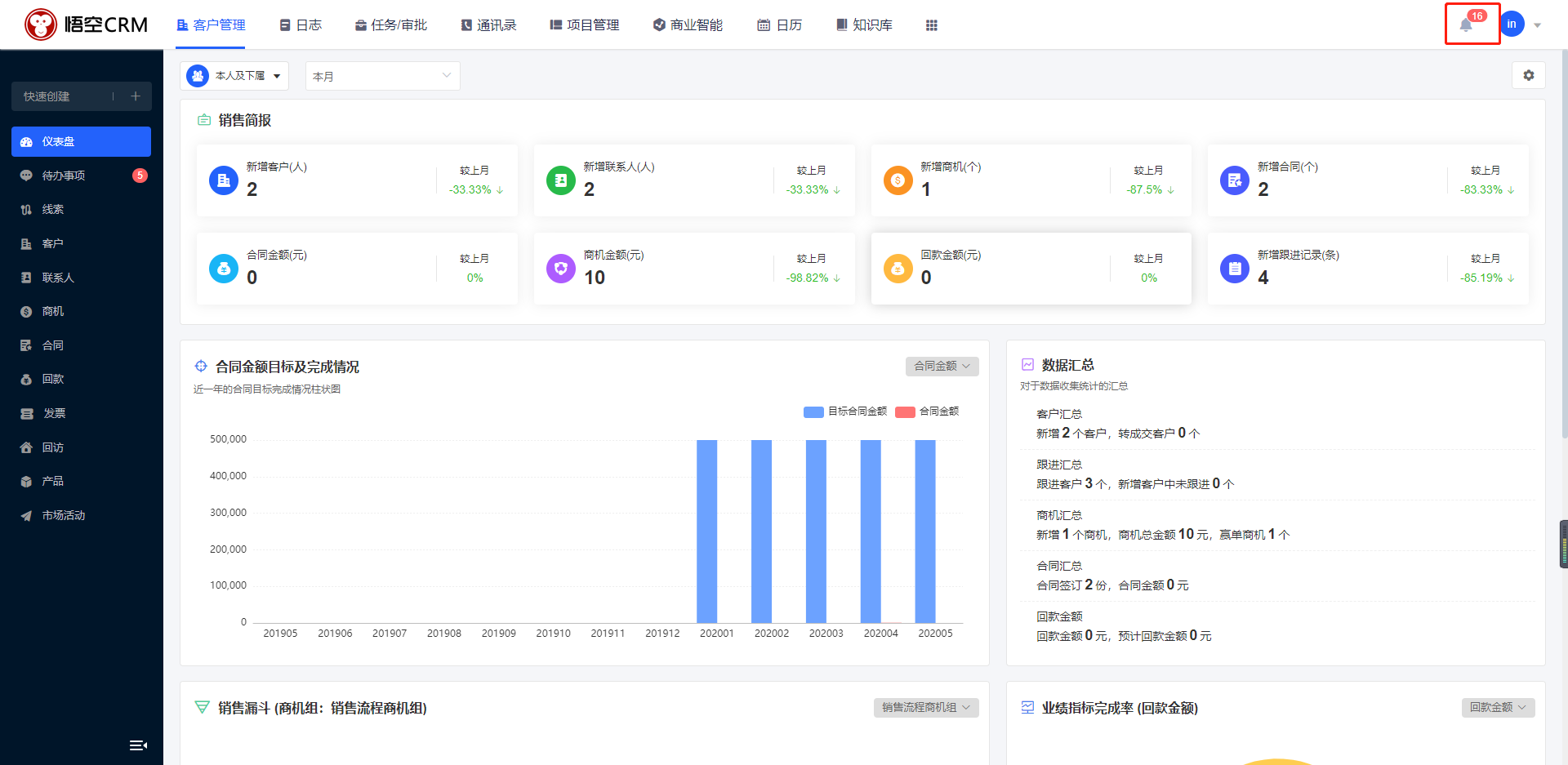Open 客户 in the sidebar
The image size is (1568, 765).
[81, 243]
